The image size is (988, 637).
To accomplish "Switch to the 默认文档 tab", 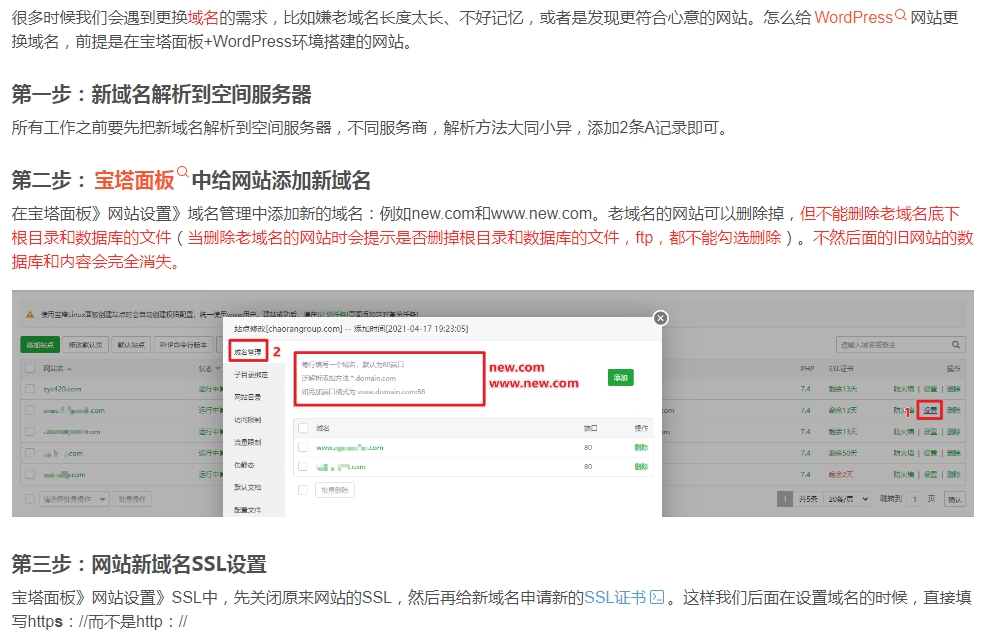I will coord(248,488).
